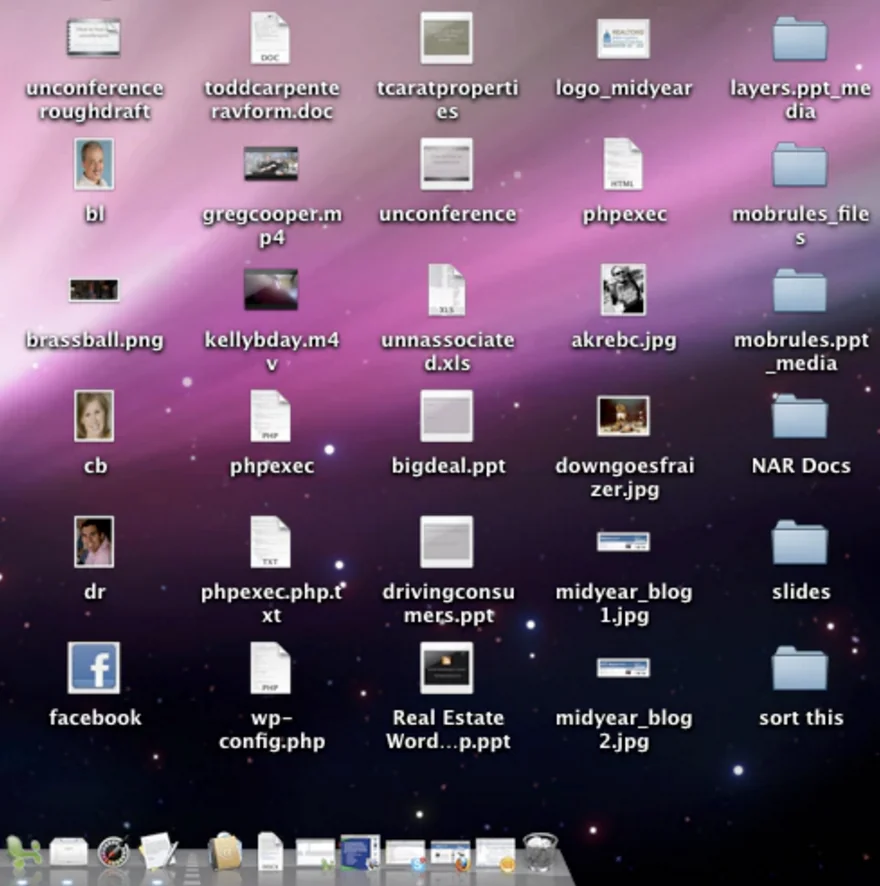Image resolution: width=880 pixels, height=886 pixels.
Task: Open the unnassociated.xls spreadsheet
Action: (447, 289)
